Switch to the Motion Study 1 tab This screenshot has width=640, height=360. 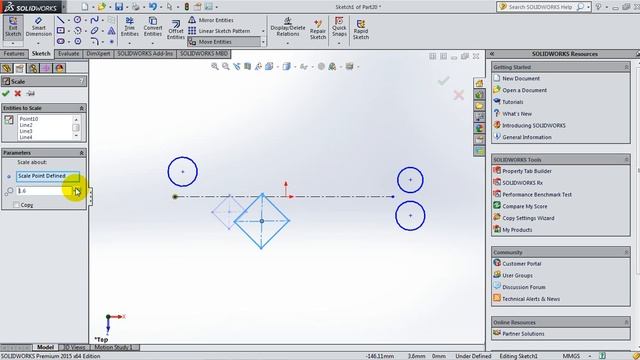[x=113, y=347]
